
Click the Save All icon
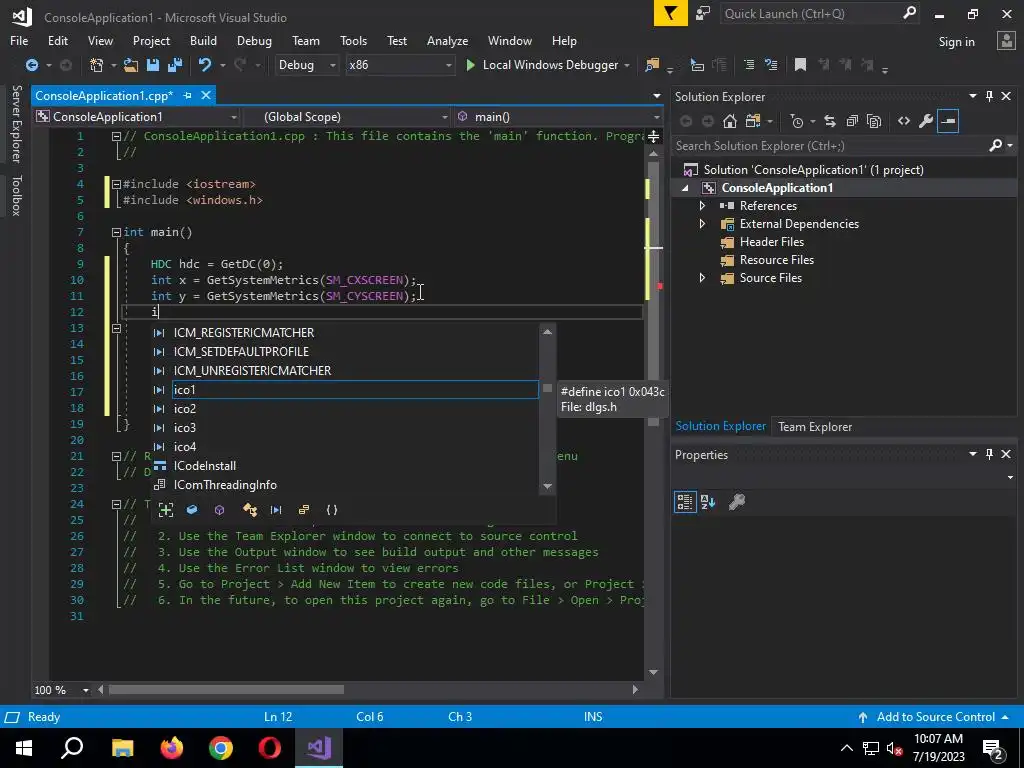click(175, 65)
